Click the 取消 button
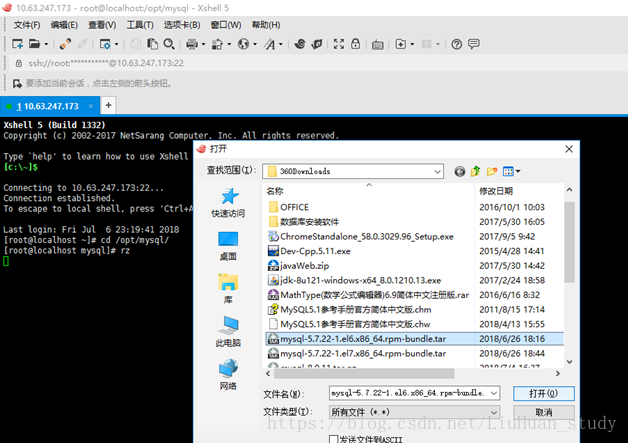 (x=543, y=412)
